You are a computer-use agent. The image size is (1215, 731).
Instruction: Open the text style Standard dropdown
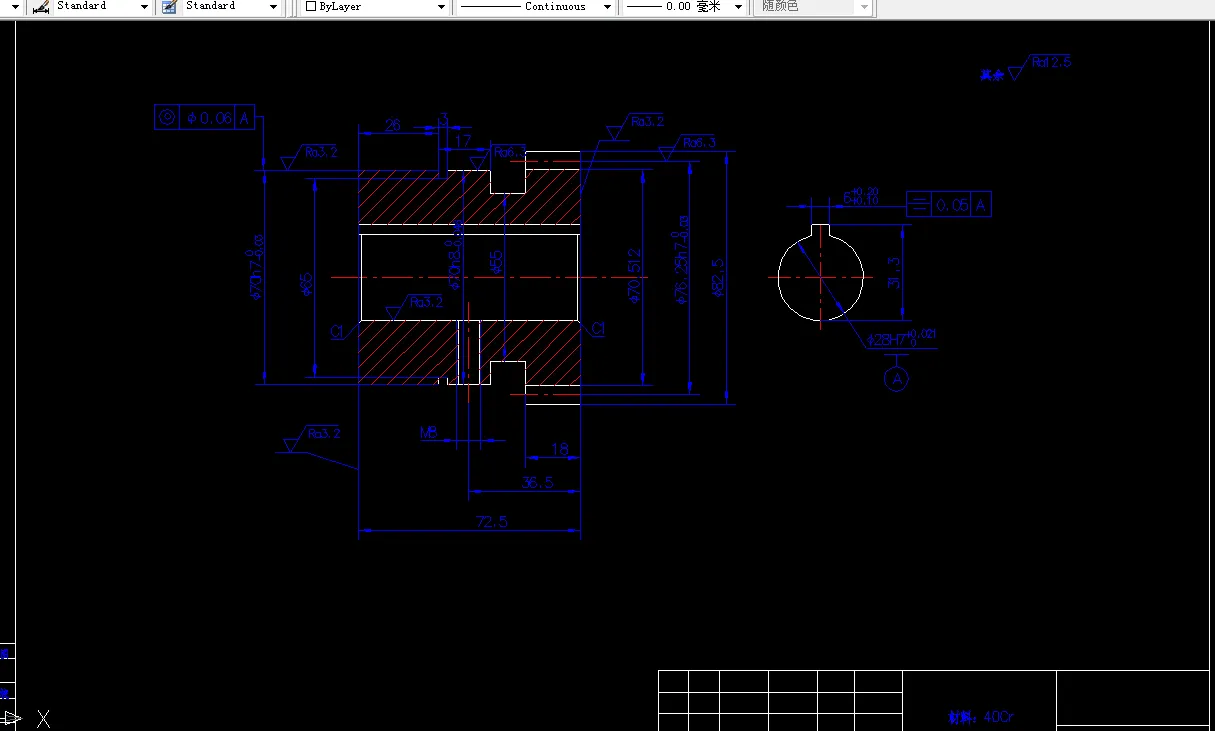click(x=273, y=7)
